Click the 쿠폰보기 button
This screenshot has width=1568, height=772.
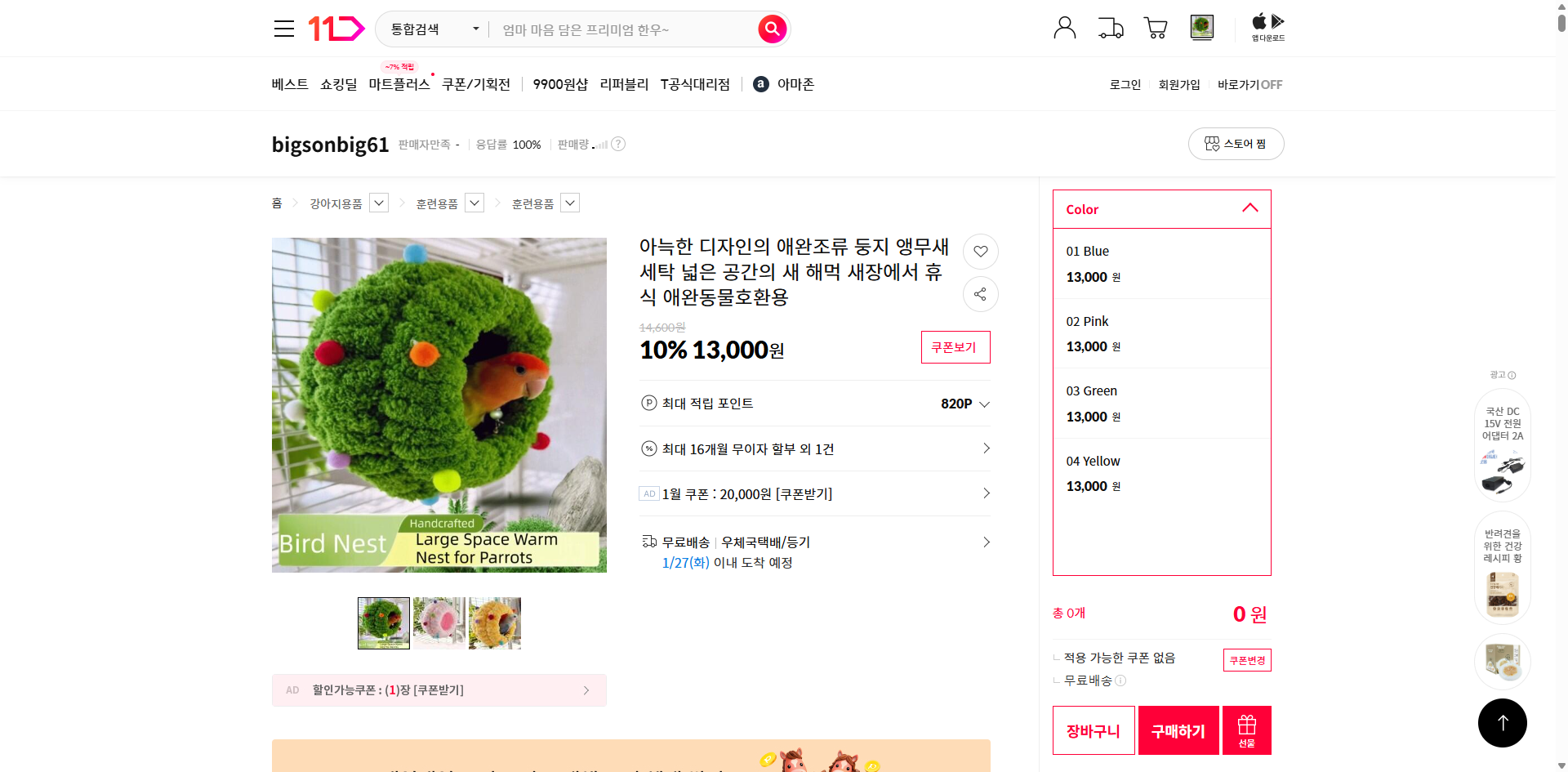pyautogui.click(x=955, y=346)
